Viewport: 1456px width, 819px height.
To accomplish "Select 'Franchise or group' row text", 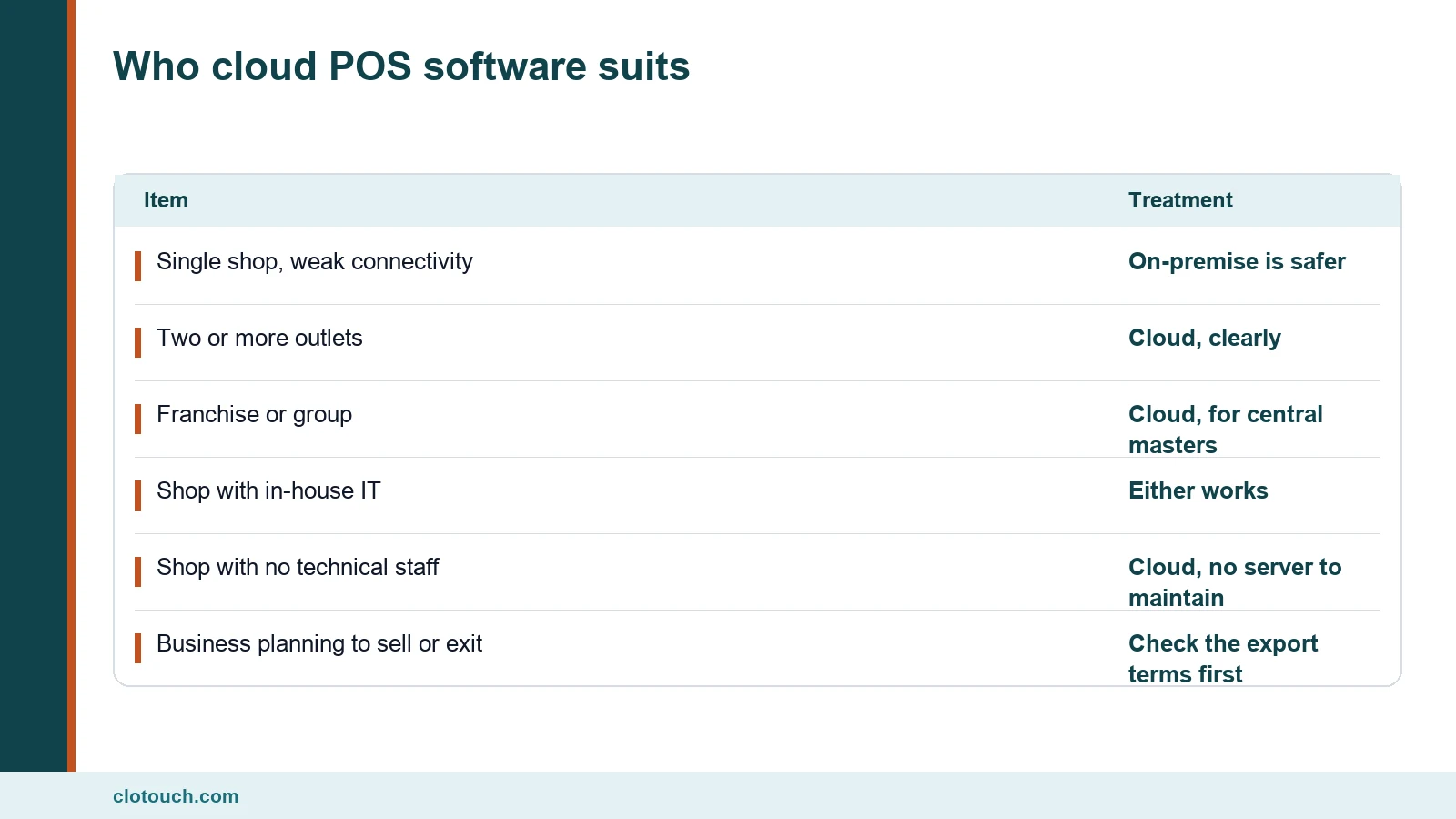I will (x=254, y=415).
